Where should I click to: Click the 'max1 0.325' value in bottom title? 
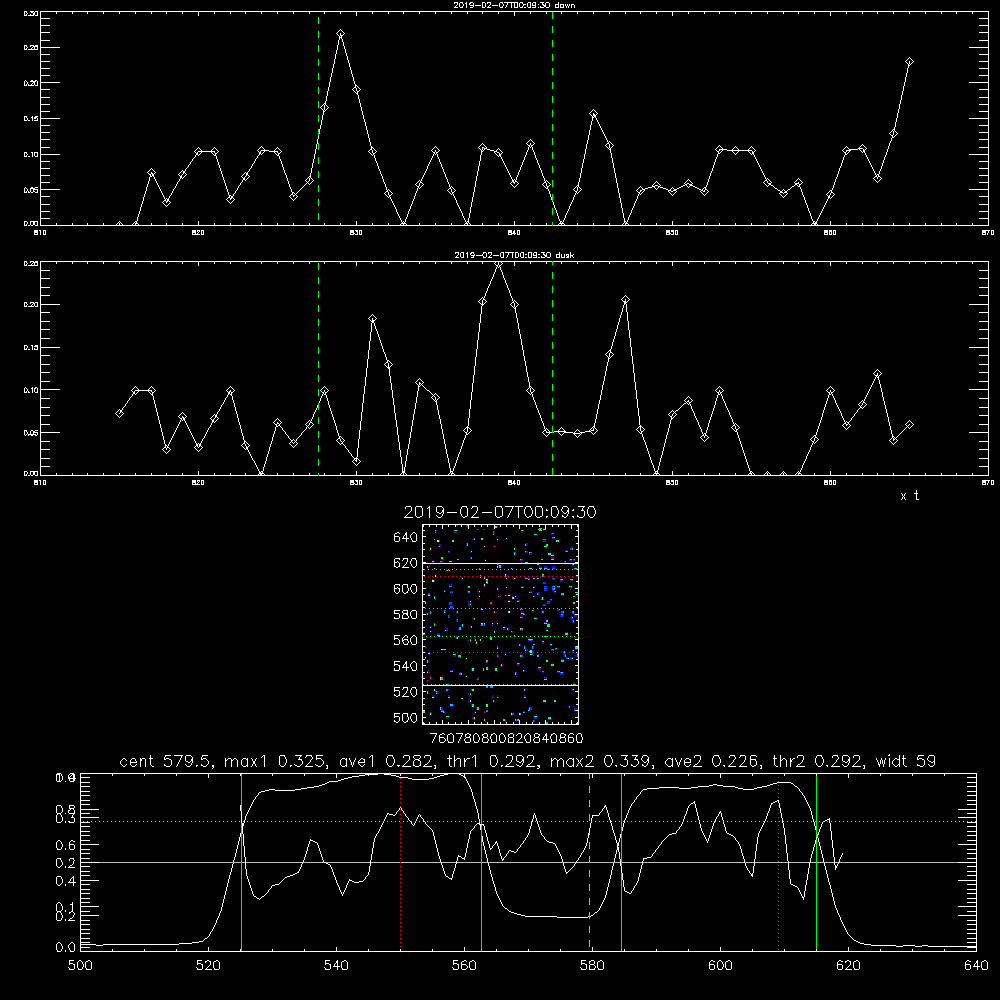tap(277, 761)
